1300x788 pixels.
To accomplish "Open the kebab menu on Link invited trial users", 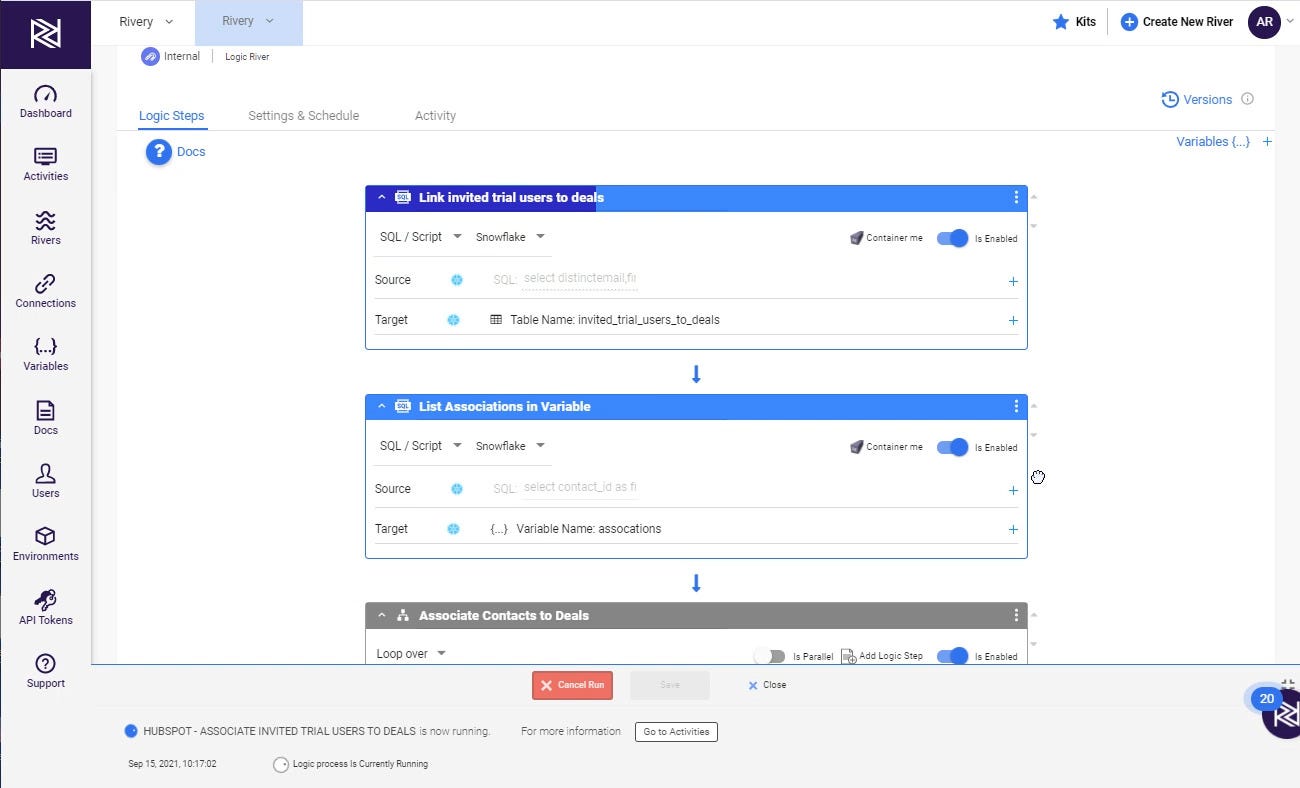I will coord(1016,197).
